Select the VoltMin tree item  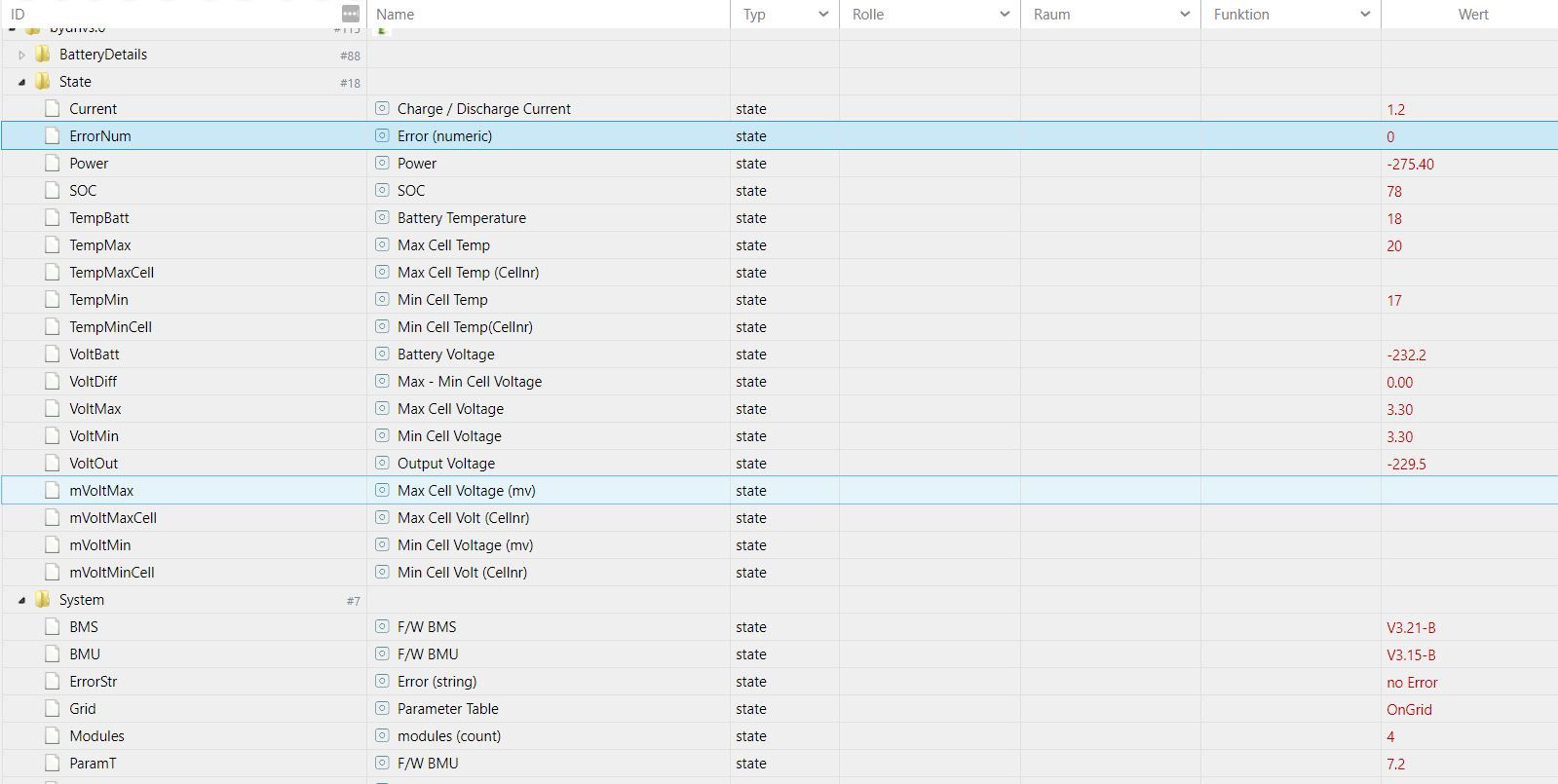(94, 436)
